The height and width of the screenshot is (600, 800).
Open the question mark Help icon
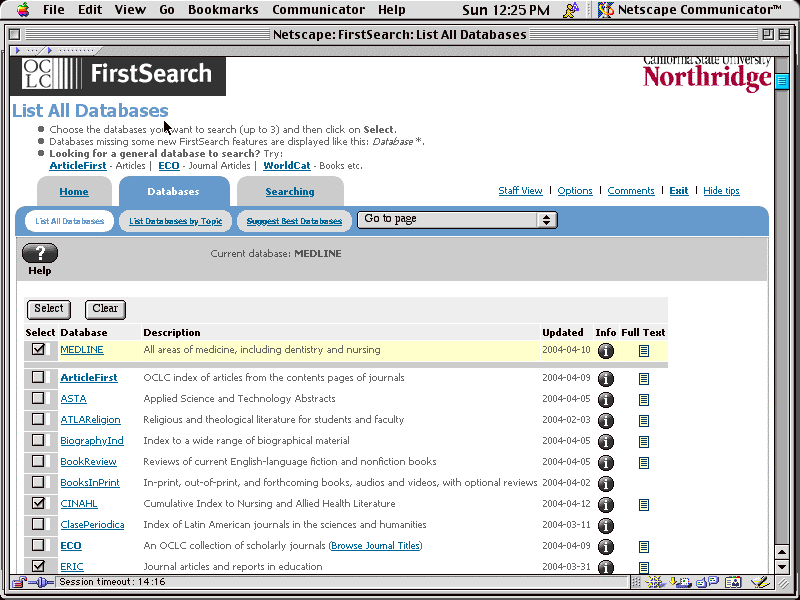(40, 253)
